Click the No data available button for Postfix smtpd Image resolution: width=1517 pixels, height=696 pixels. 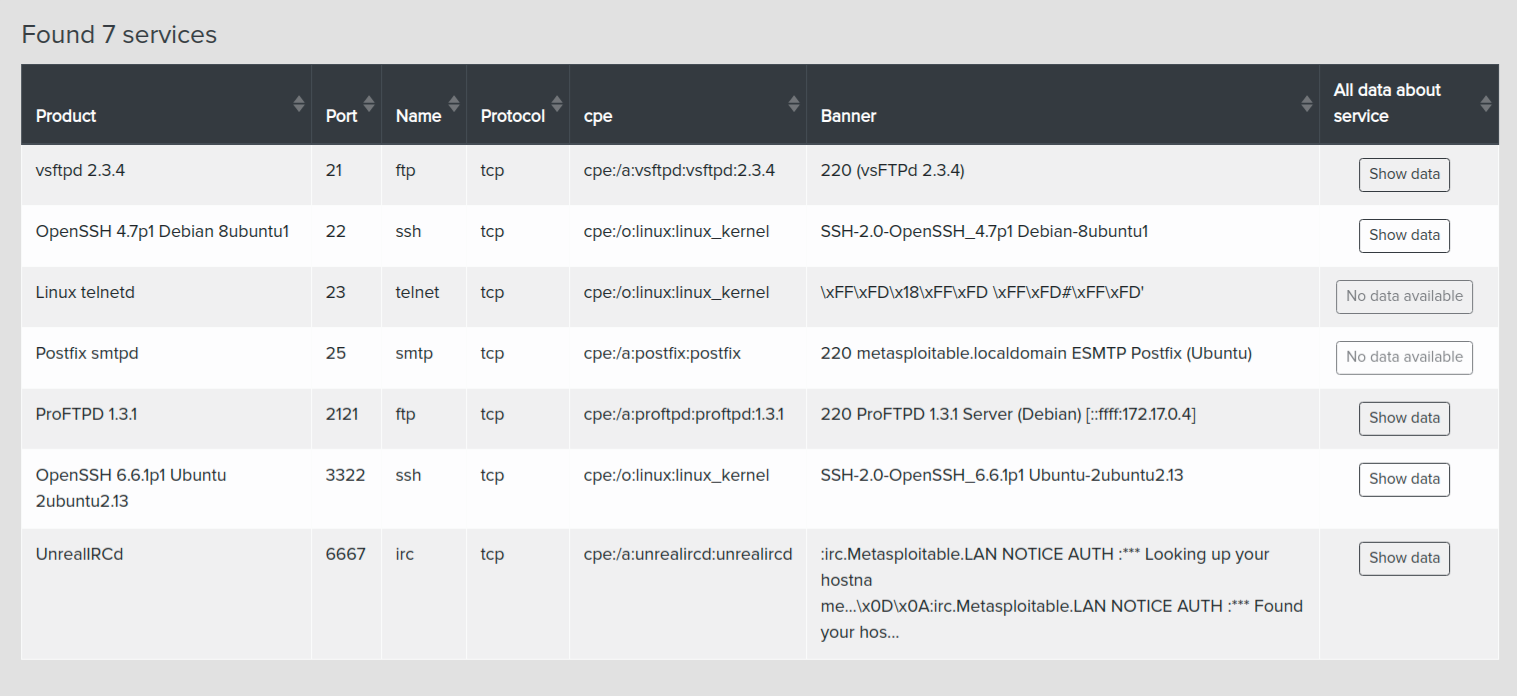[1404, 357]
